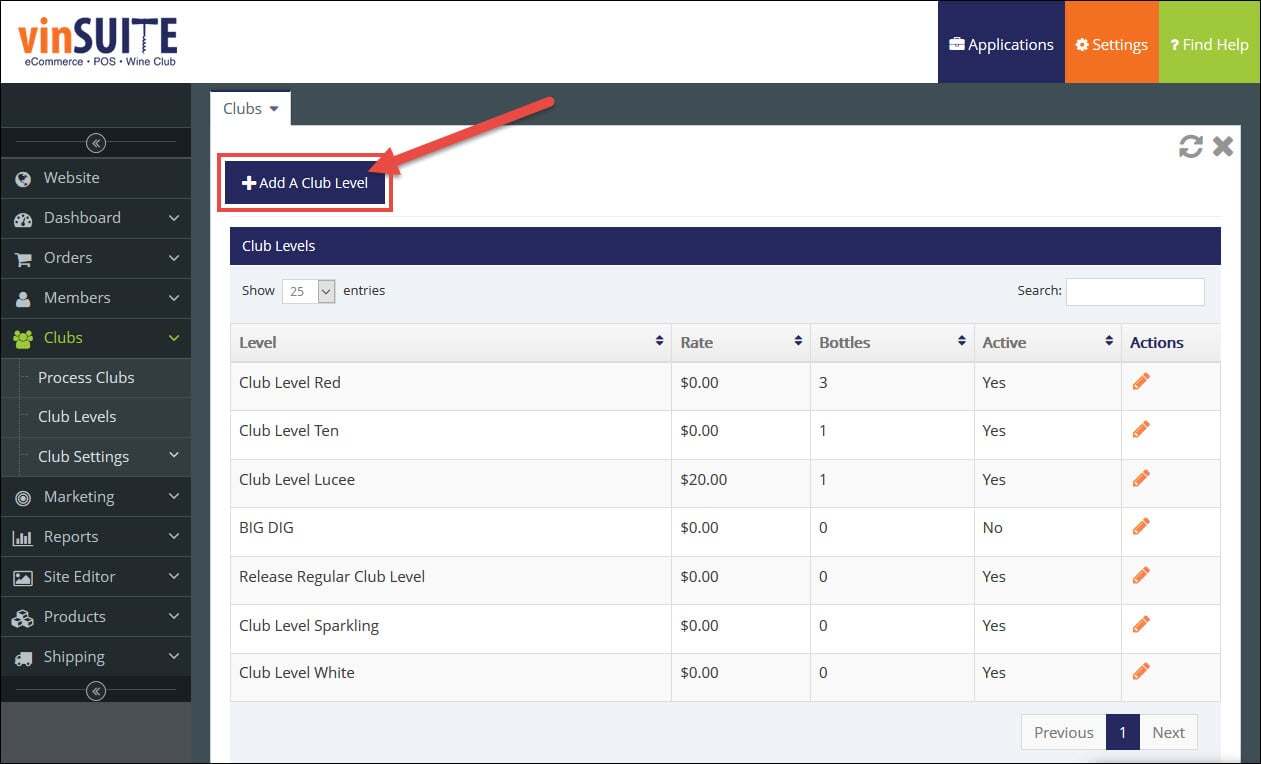Collapse the sidebar with the top double-chevron icon
This screenshot has height=764, width=1261.
[x=96, y=143]
